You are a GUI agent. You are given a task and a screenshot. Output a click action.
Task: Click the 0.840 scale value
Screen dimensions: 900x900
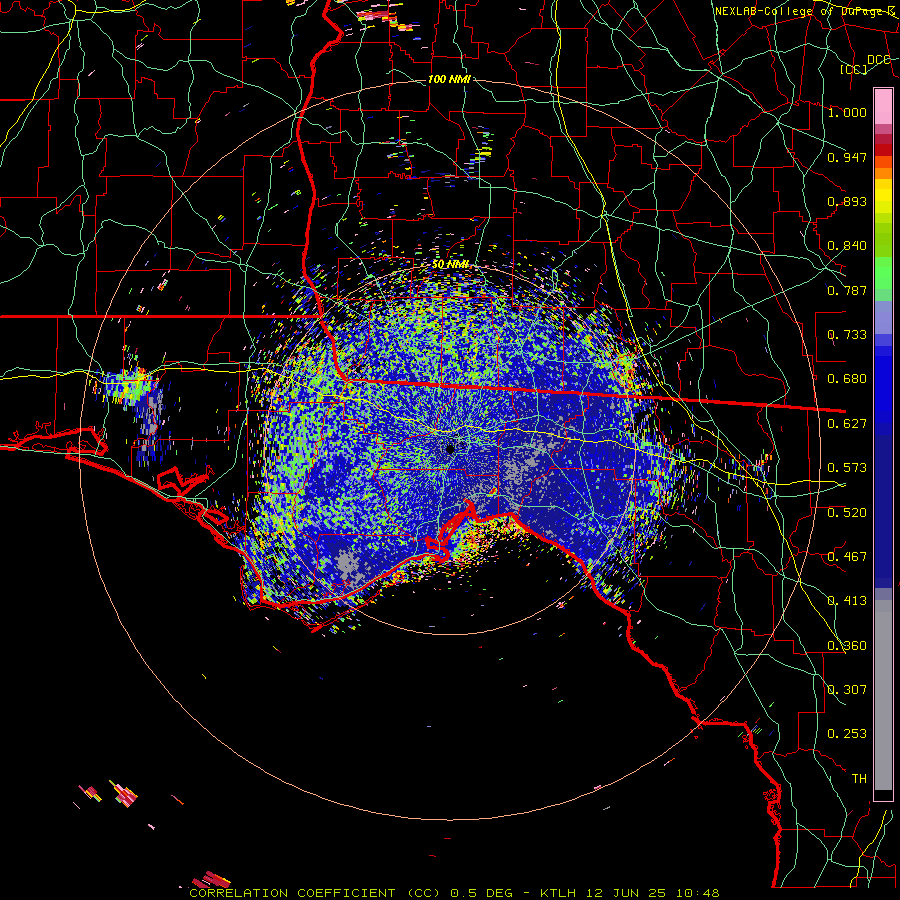click(847, 246)
